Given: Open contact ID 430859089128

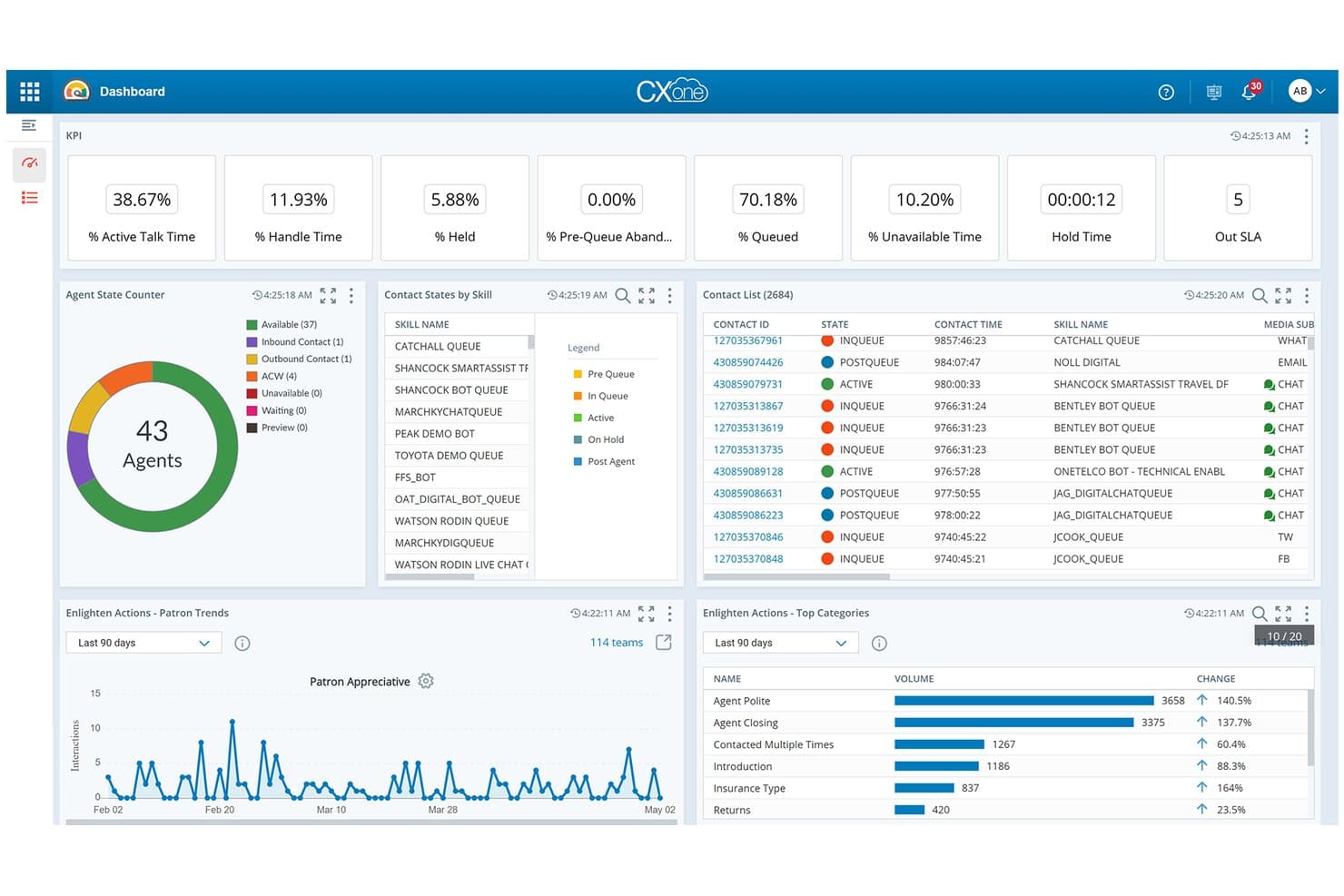Looking at the screenshot, I should click(748, 471).
